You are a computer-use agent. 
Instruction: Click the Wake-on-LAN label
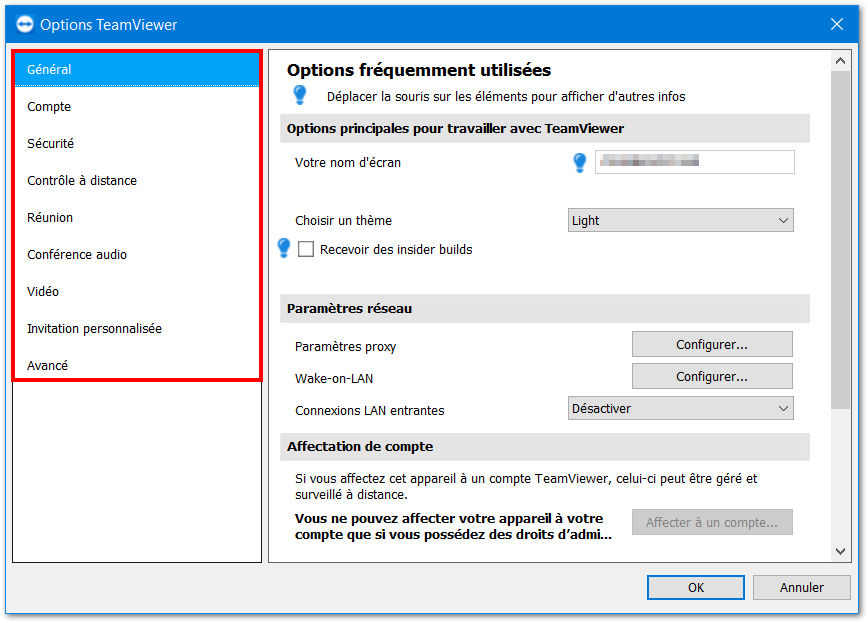click(334, 379)
